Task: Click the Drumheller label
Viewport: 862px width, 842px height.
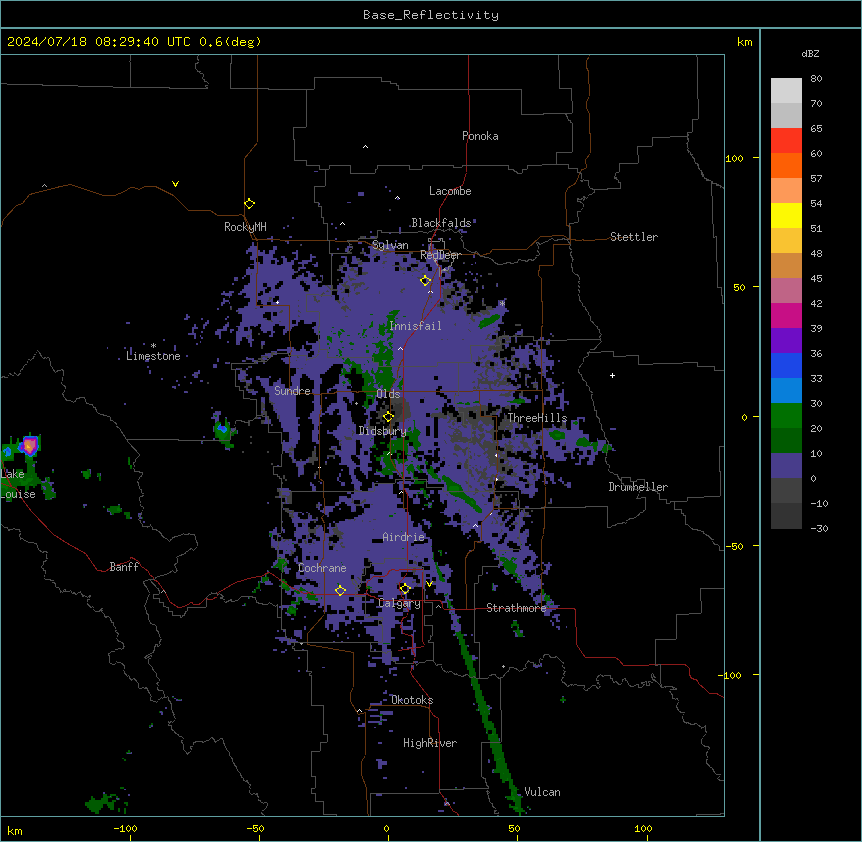Action: (x=638, y=487)
